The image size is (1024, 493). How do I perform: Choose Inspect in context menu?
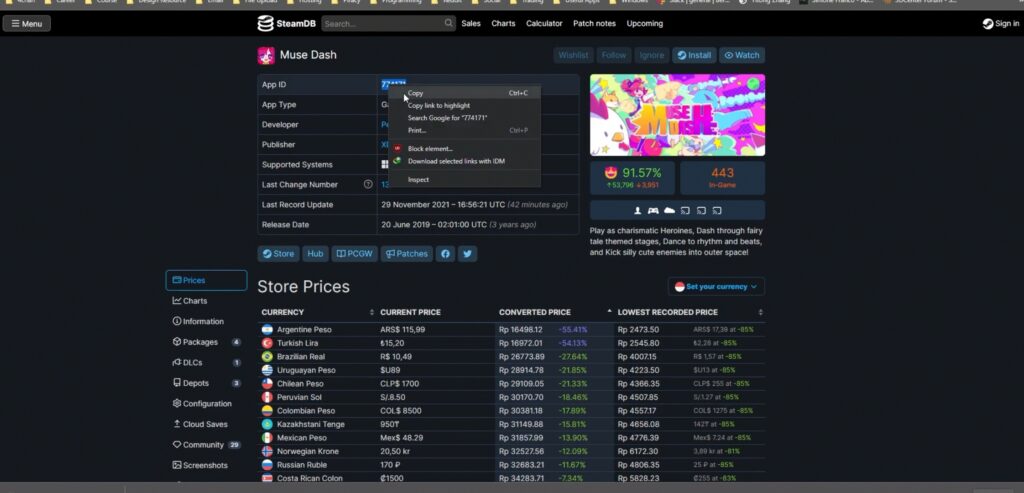tap(464, 180)
